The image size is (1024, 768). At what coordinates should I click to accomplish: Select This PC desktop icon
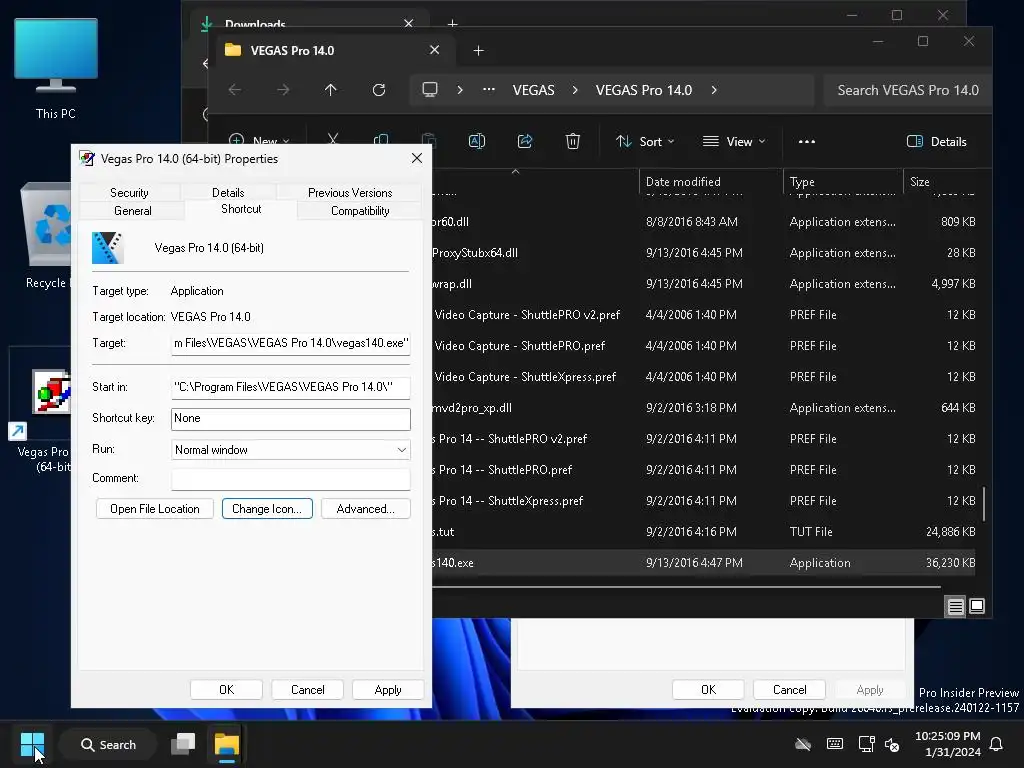[x=56, y=69]
